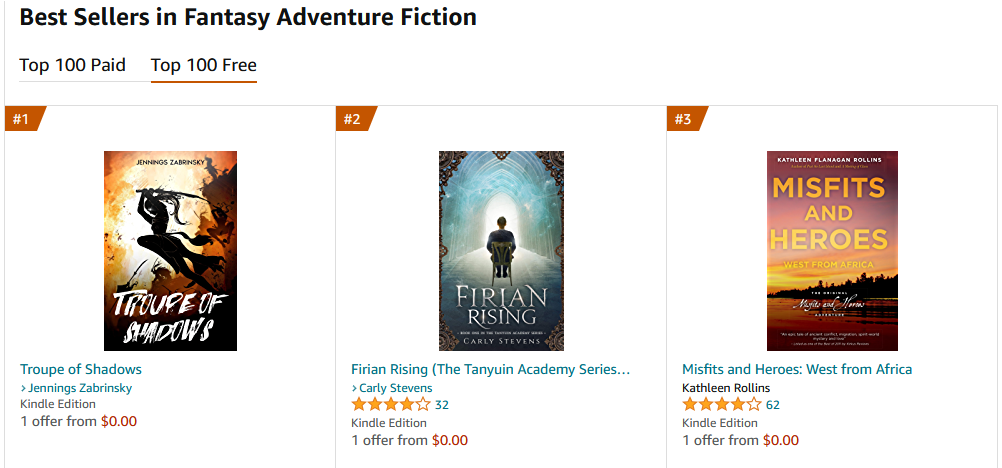This screenshot has width=1002, height=468.
Task: Open Misfits and Heroes: West from Africa link
Action: tap(797, 369)
